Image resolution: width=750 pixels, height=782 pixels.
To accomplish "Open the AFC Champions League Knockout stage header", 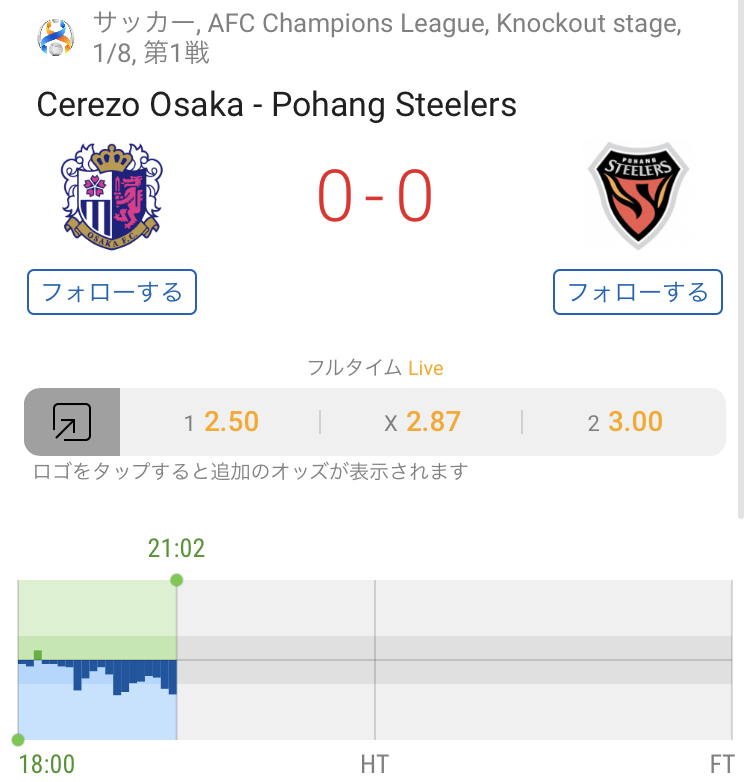I will pos(387,38).
